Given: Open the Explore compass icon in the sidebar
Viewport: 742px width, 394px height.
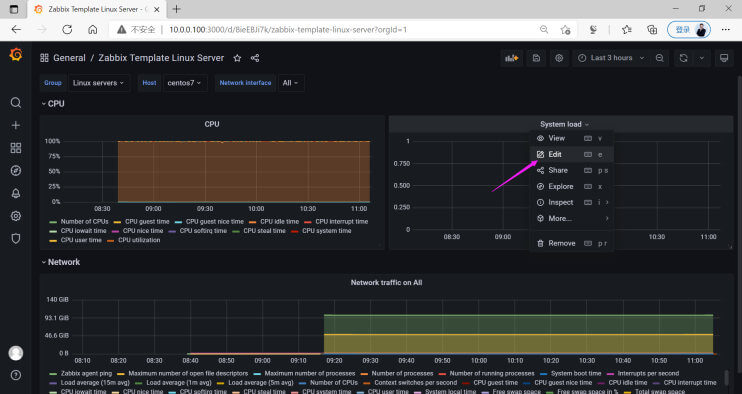Looking at the screenshot, I should 16,171.
